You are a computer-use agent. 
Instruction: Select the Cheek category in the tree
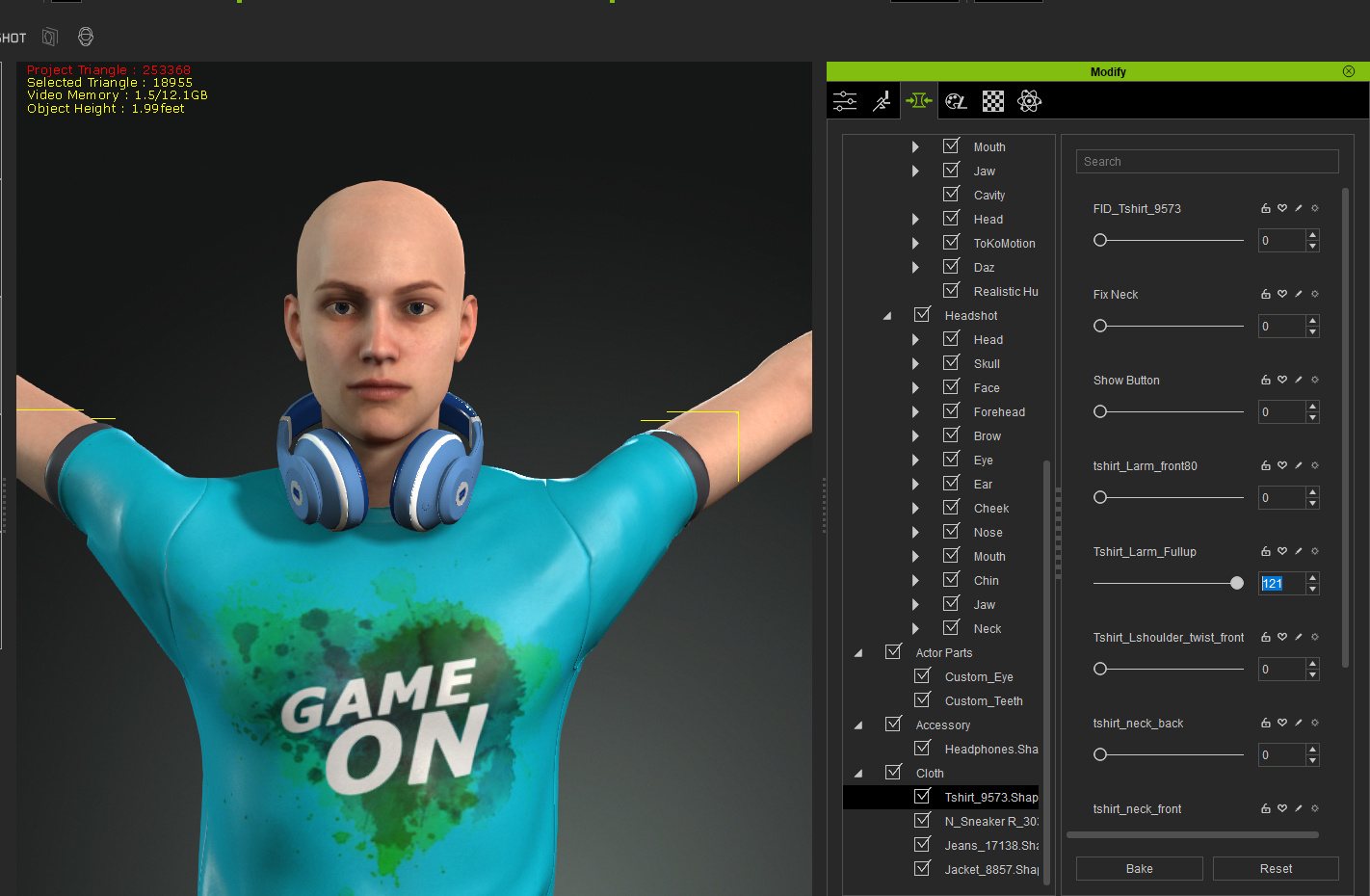(991, 509)
